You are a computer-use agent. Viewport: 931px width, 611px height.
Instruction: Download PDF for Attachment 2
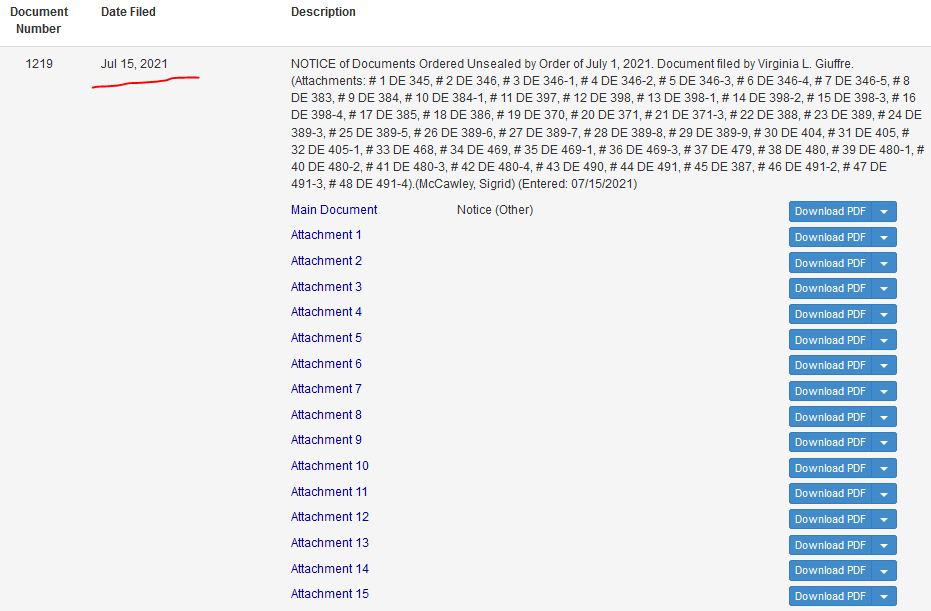(830, 263)
